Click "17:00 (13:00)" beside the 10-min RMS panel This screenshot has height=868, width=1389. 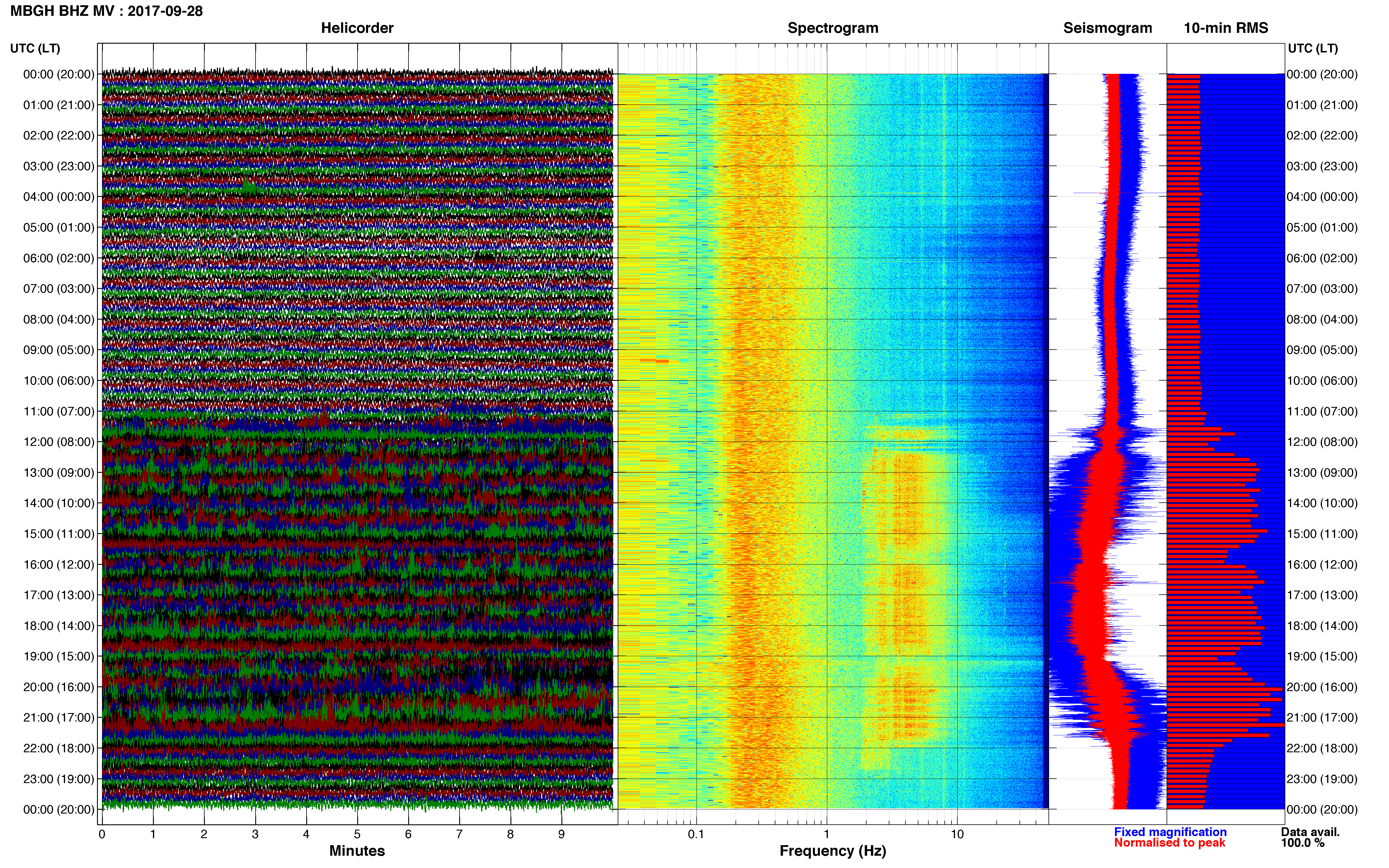point(1322,595)
